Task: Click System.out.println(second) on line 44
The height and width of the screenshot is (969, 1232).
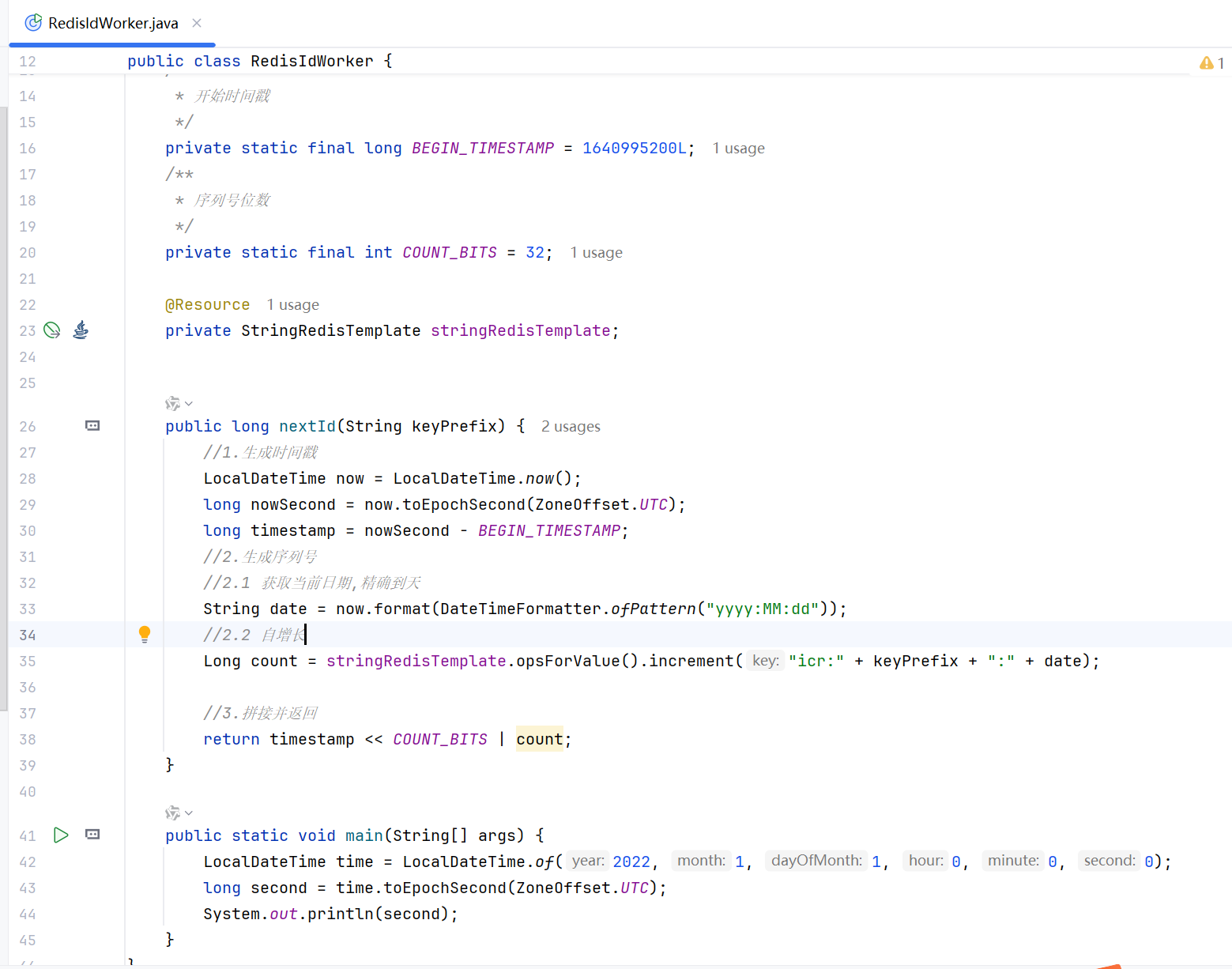Action: tap(330, 914)
